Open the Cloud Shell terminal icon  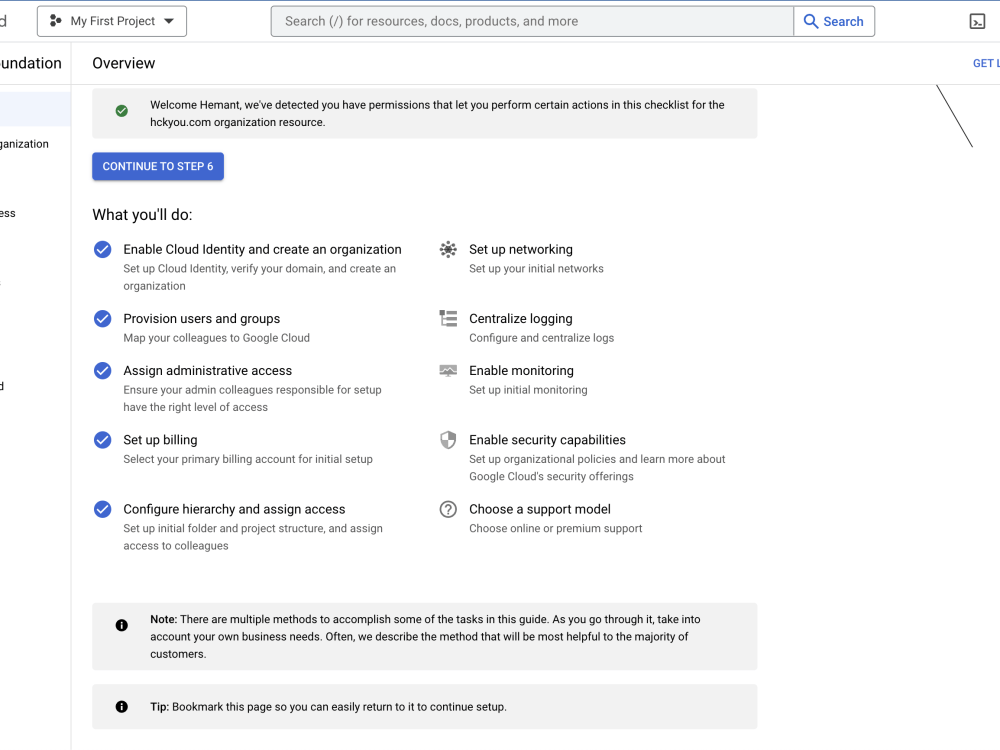(977, 20)
